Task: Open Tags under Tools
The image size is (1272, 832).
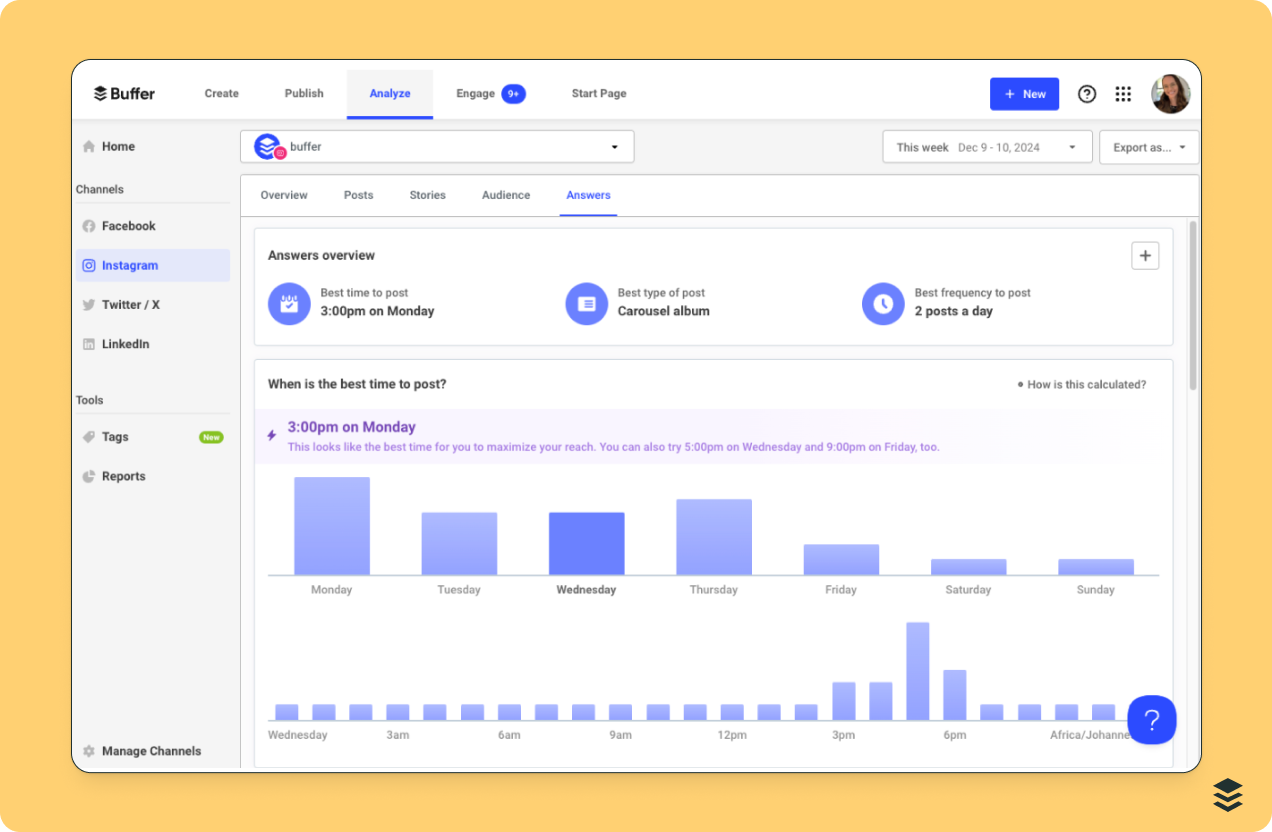Action: click(113, 437)
